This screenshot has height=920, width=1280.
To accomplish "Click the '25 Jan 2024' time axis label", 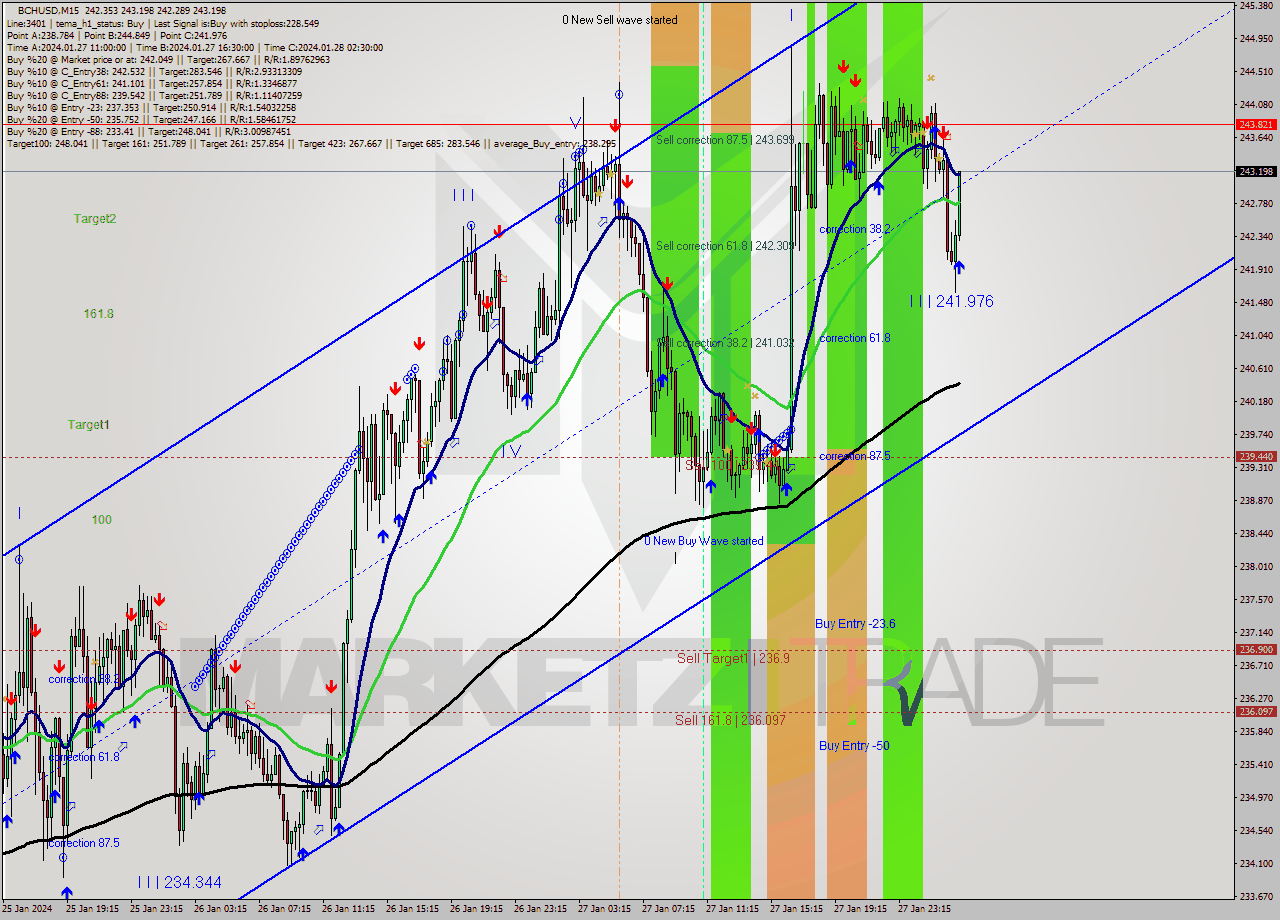I will 27,910.
